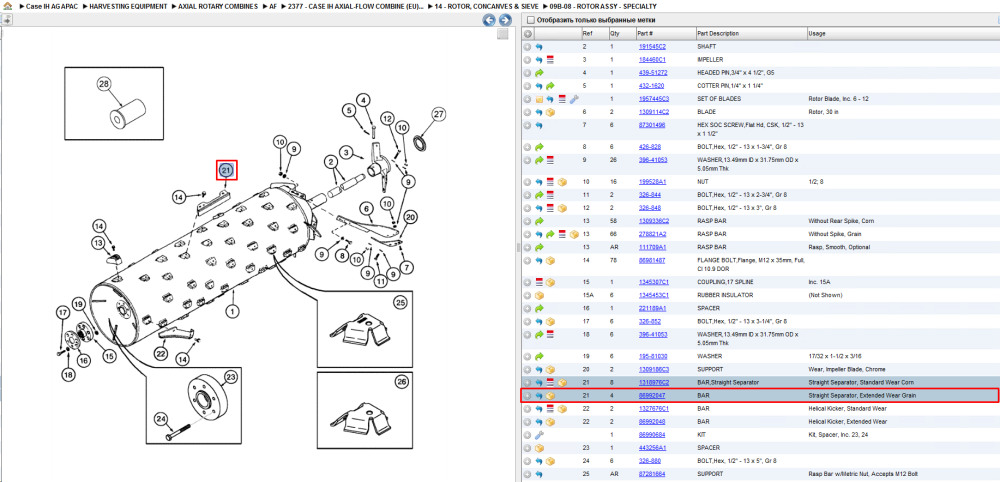
Task: Click green arrow icon in COTTER PIN row
Action: coord(550,85)
